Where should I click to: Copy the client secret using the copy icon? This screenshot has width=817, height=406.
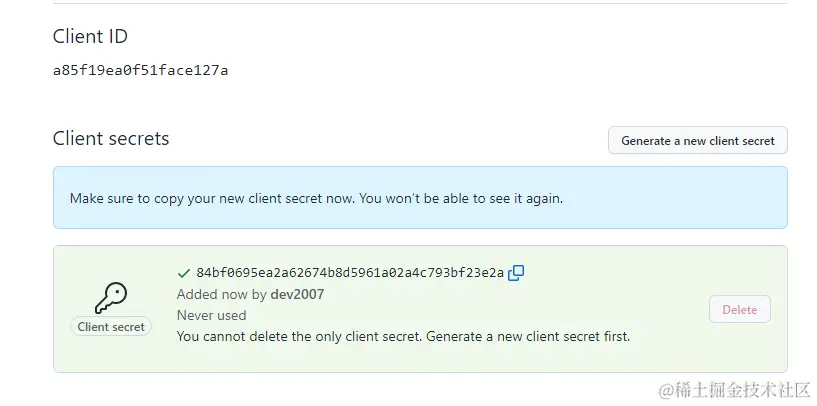tap(516, 273)
